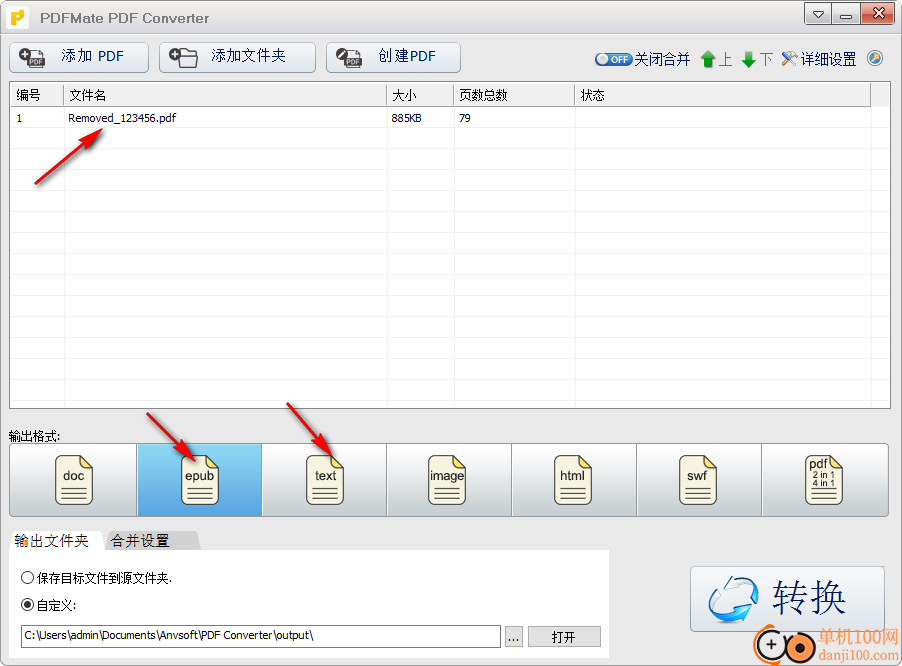Select the pdf 2 in 1 output format
The width and height of the screenshot is (902, 666).
[825, 480]
